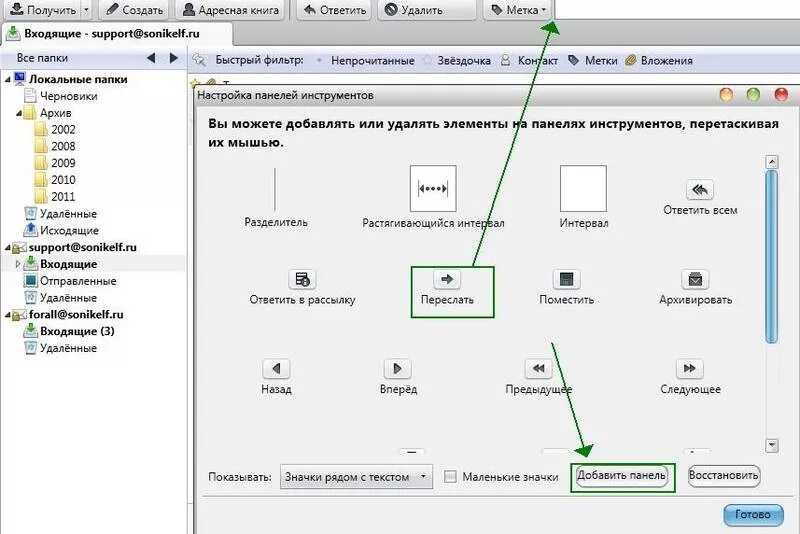This screenshot has height=534, width=800.
Task: Select the Архивировать icon
Action: click(x=695, y=279)
